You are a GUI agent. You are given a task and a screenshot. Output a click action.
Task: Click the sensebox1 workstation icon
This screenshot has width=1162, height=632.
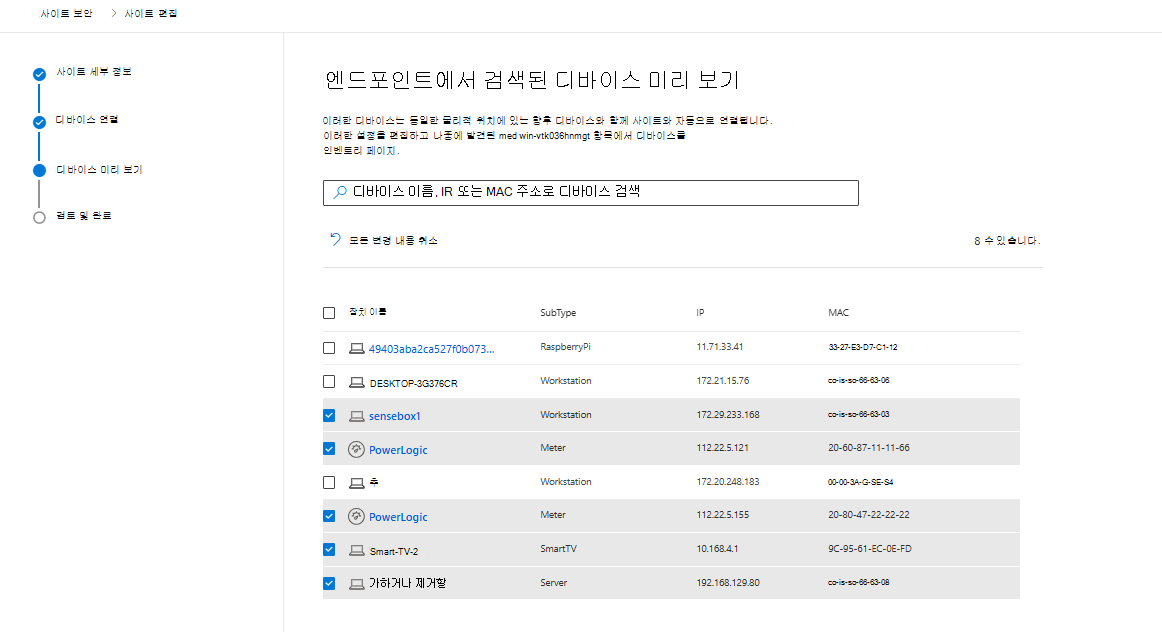(x=356, y=416)
